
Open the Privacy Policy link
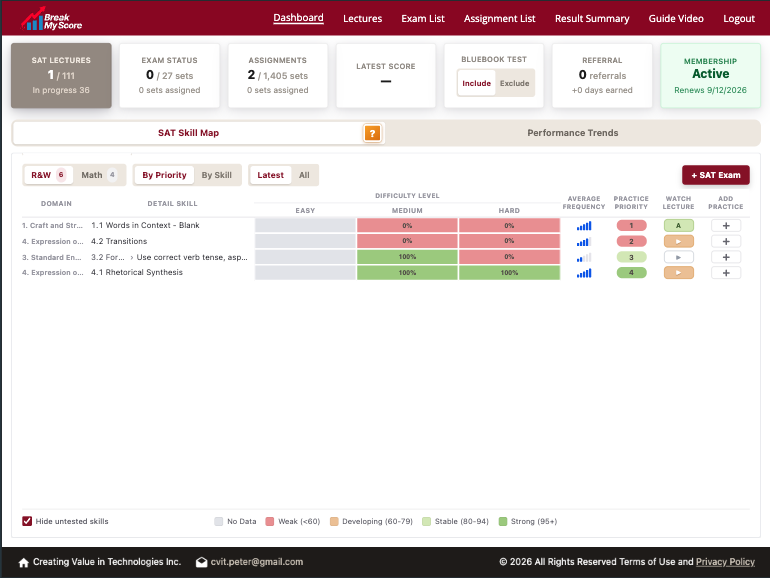[x=725, y=562]
